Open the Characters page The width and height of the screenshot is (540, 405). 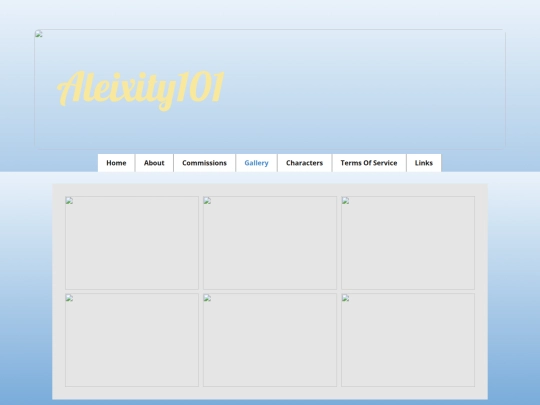coord(304,163)
